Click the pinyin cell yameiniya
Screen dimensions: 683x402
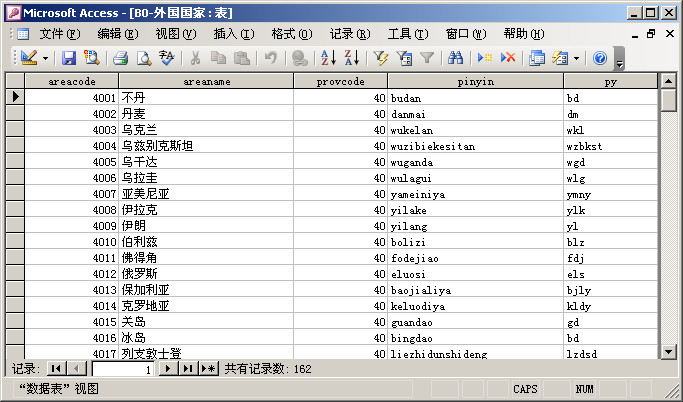tap(476, 194)
